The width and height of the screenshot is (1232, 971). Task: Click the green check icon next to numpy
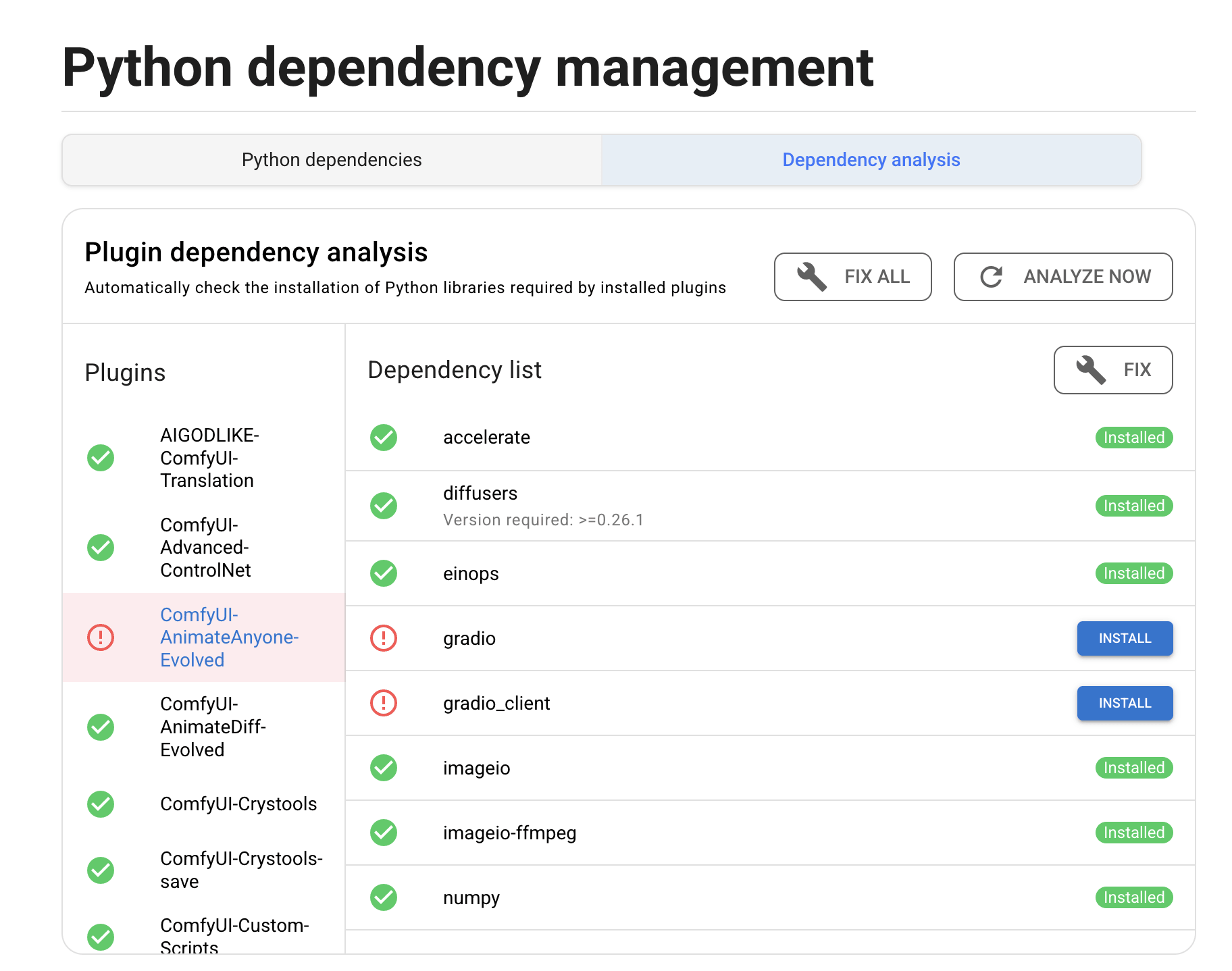click(x=384, y=897)
